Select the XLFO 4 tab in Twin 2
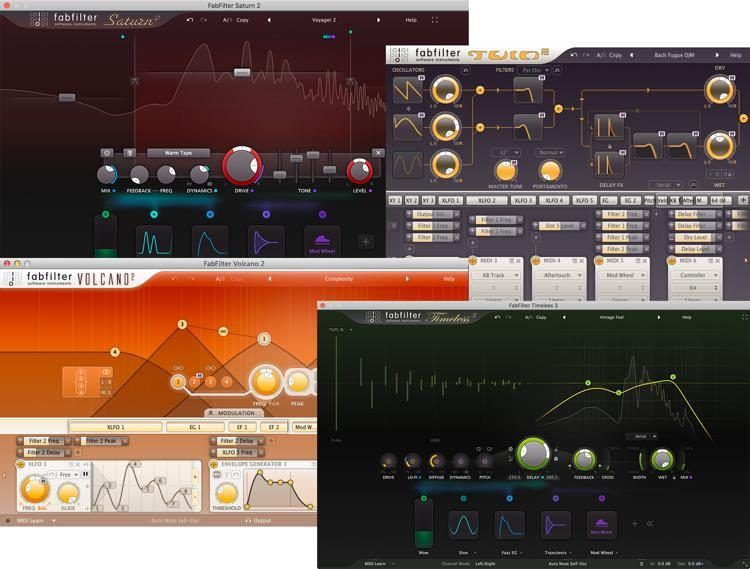This screenshot has height=569, width=750. click(554, 200)
